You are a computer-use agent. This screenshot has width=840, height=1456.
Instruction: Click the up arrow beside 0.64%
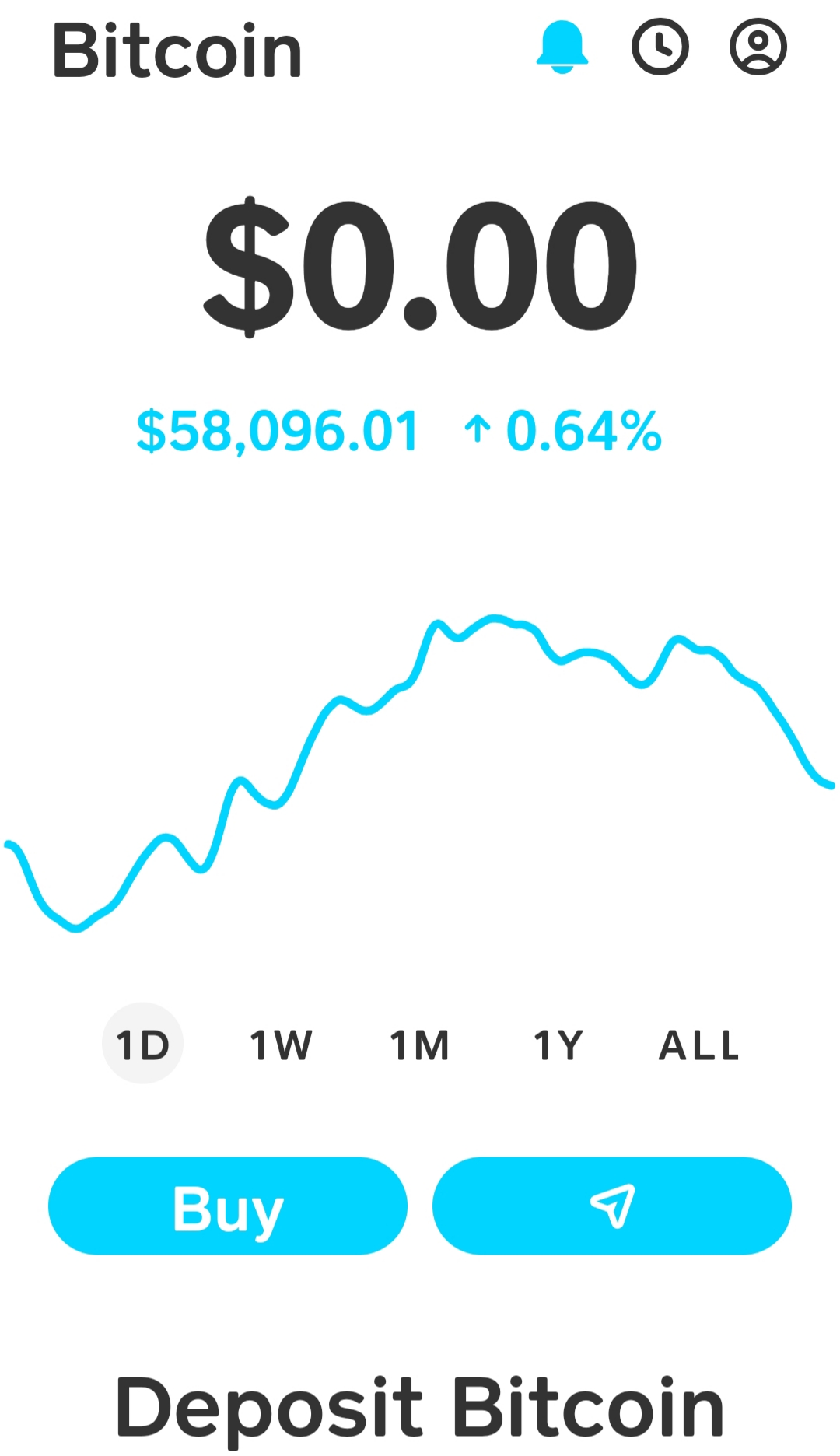tap(478, 430)
